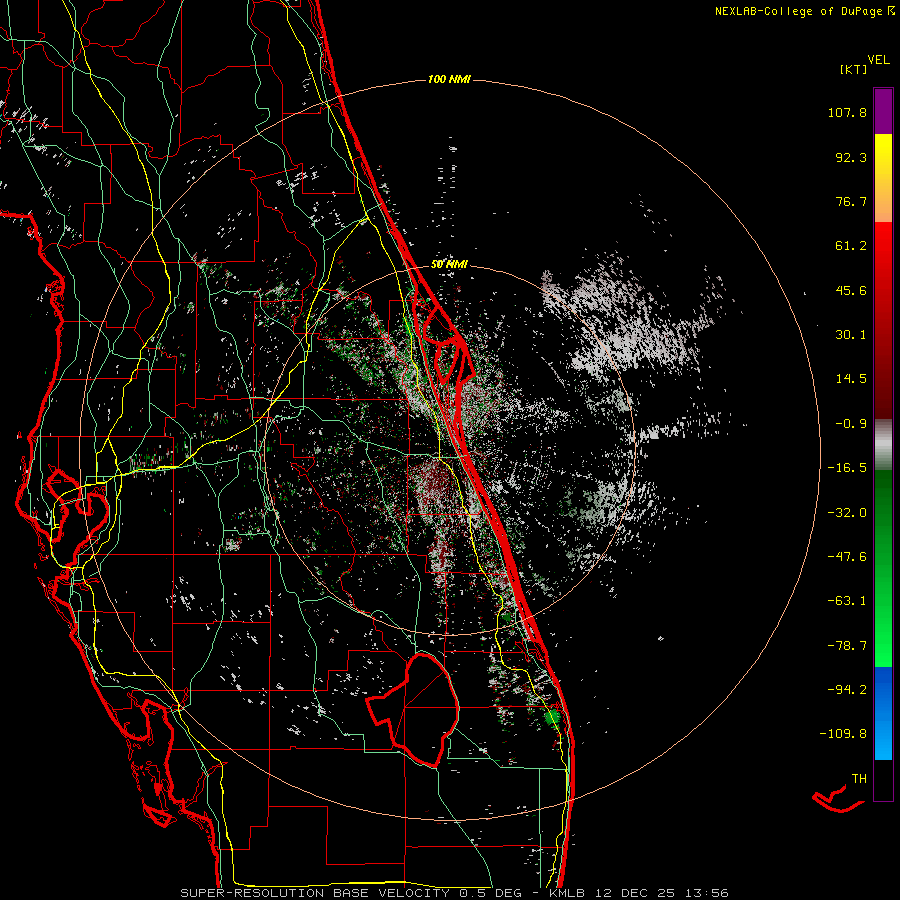Select the 45.6 legend value

[x=851, y=290]
